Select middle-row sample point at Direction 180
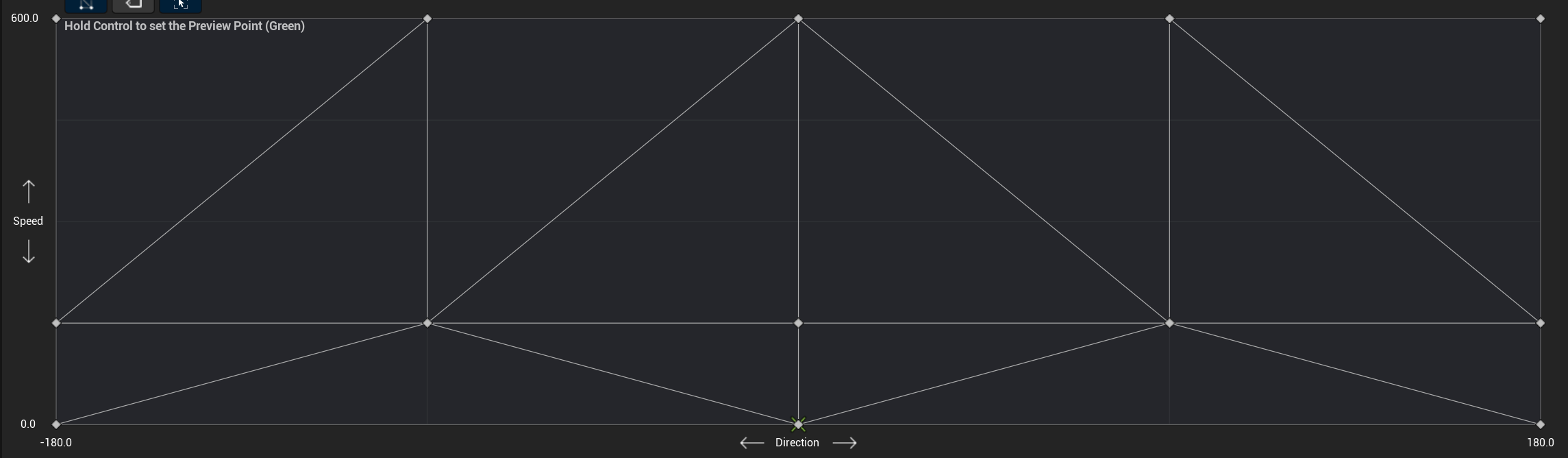 (1541, 323)
